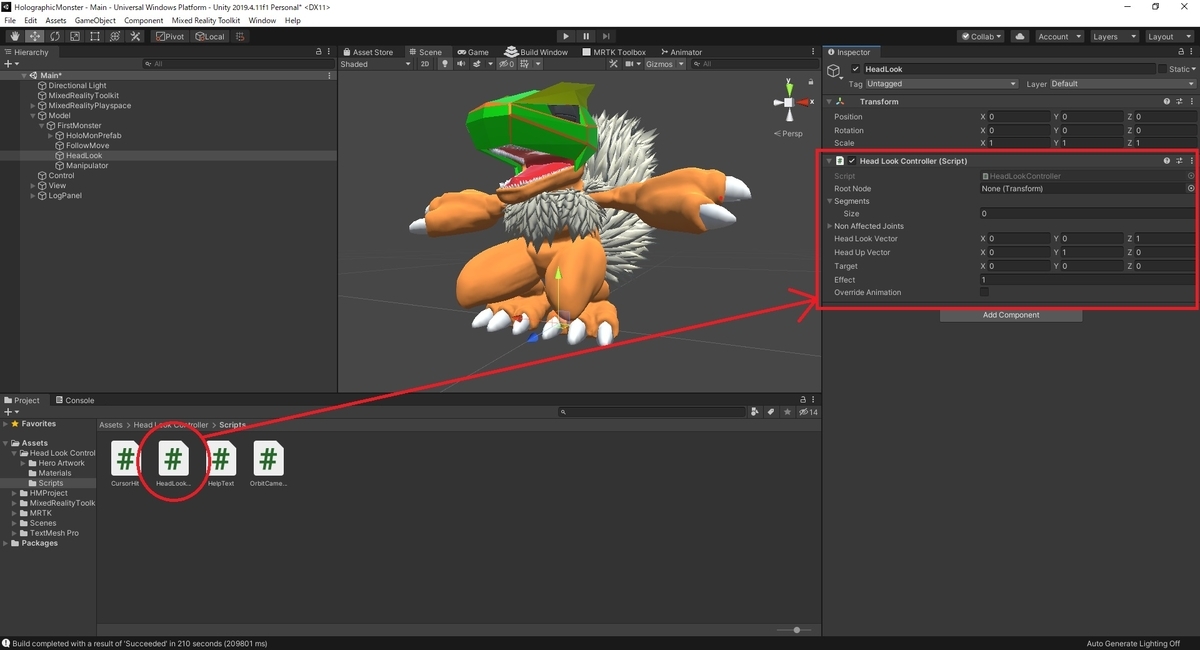Toggle favorites star in Project toolbar
1200x650 pixels.
(x=788, y=412)
